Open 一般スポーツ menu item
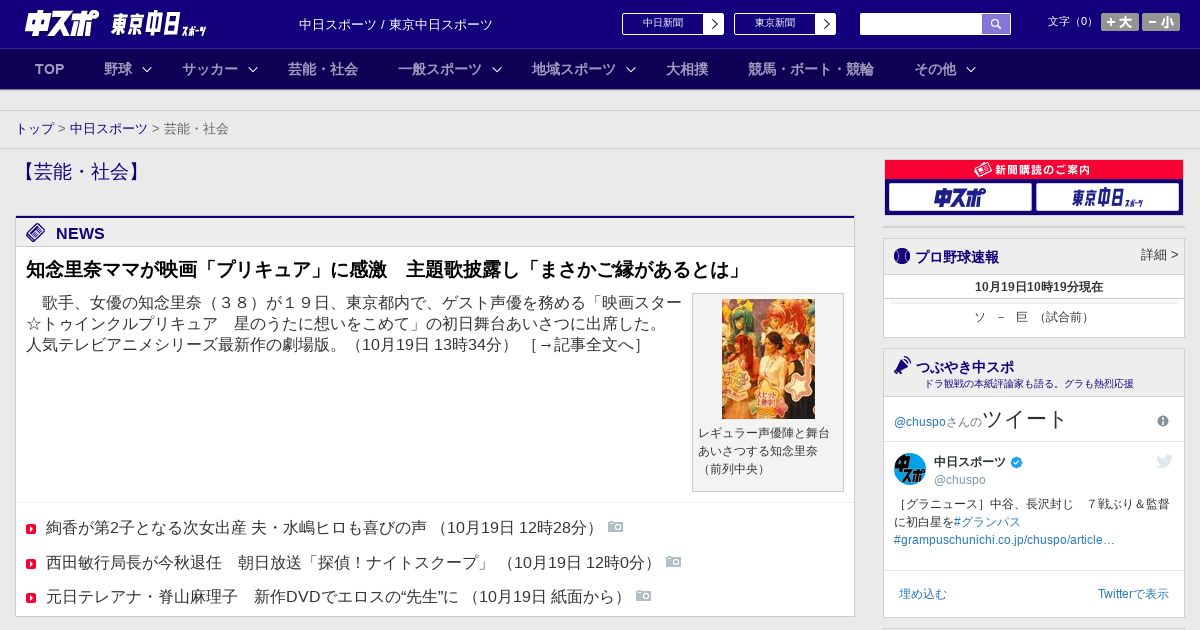The width and height of the screenshot is (1200, 630). pos(440,69)
